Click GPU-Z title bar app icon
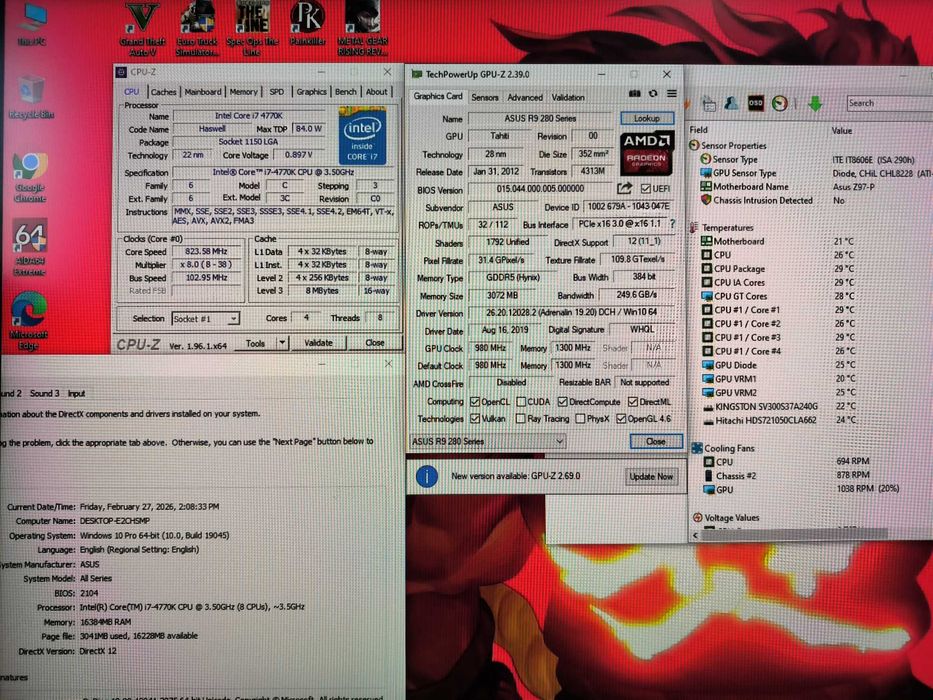Viewport: 933px width, 700px height. [417, 74]
